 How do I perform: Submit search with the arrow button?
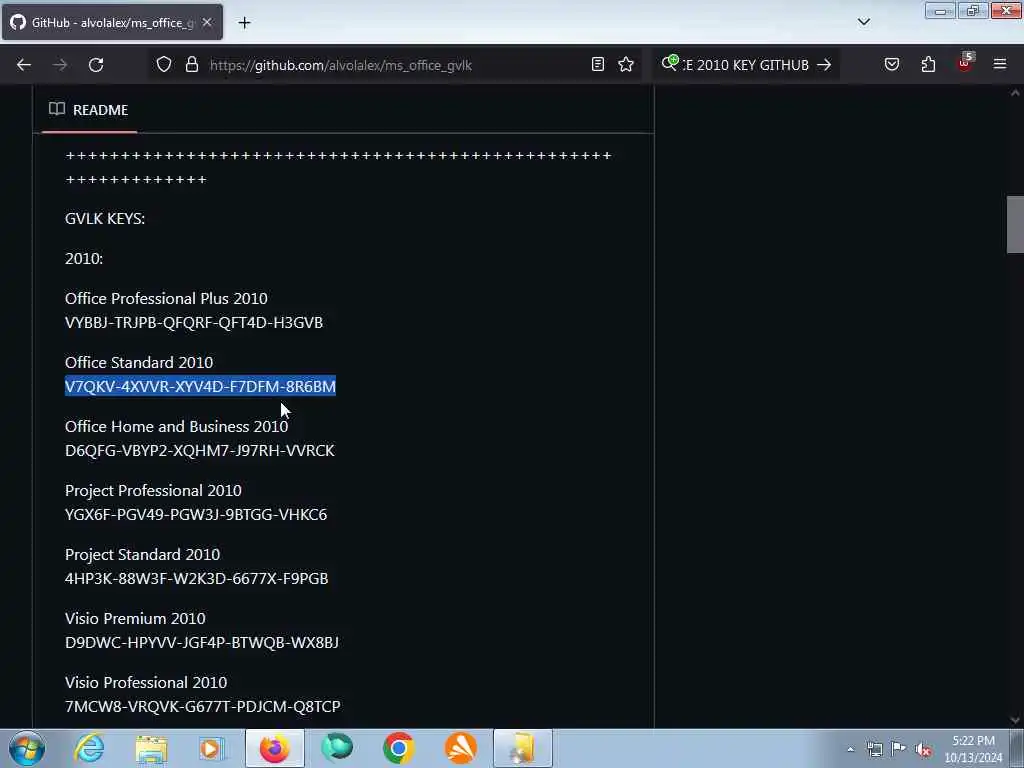click(824, 65)
